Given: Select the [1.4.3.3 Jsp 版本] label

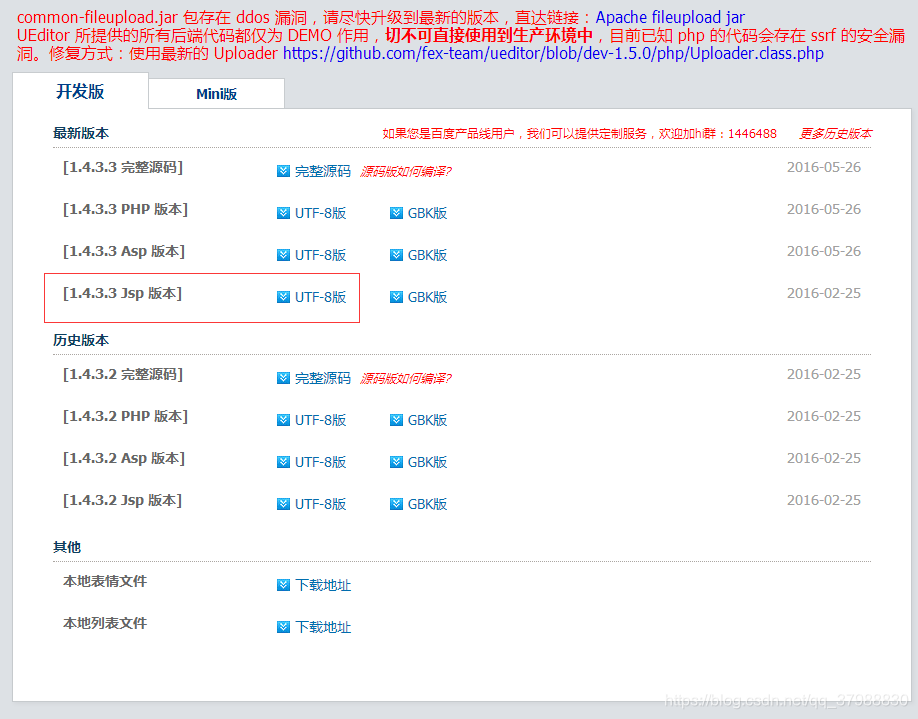Looking at the screenshot, I should (122, 294).
